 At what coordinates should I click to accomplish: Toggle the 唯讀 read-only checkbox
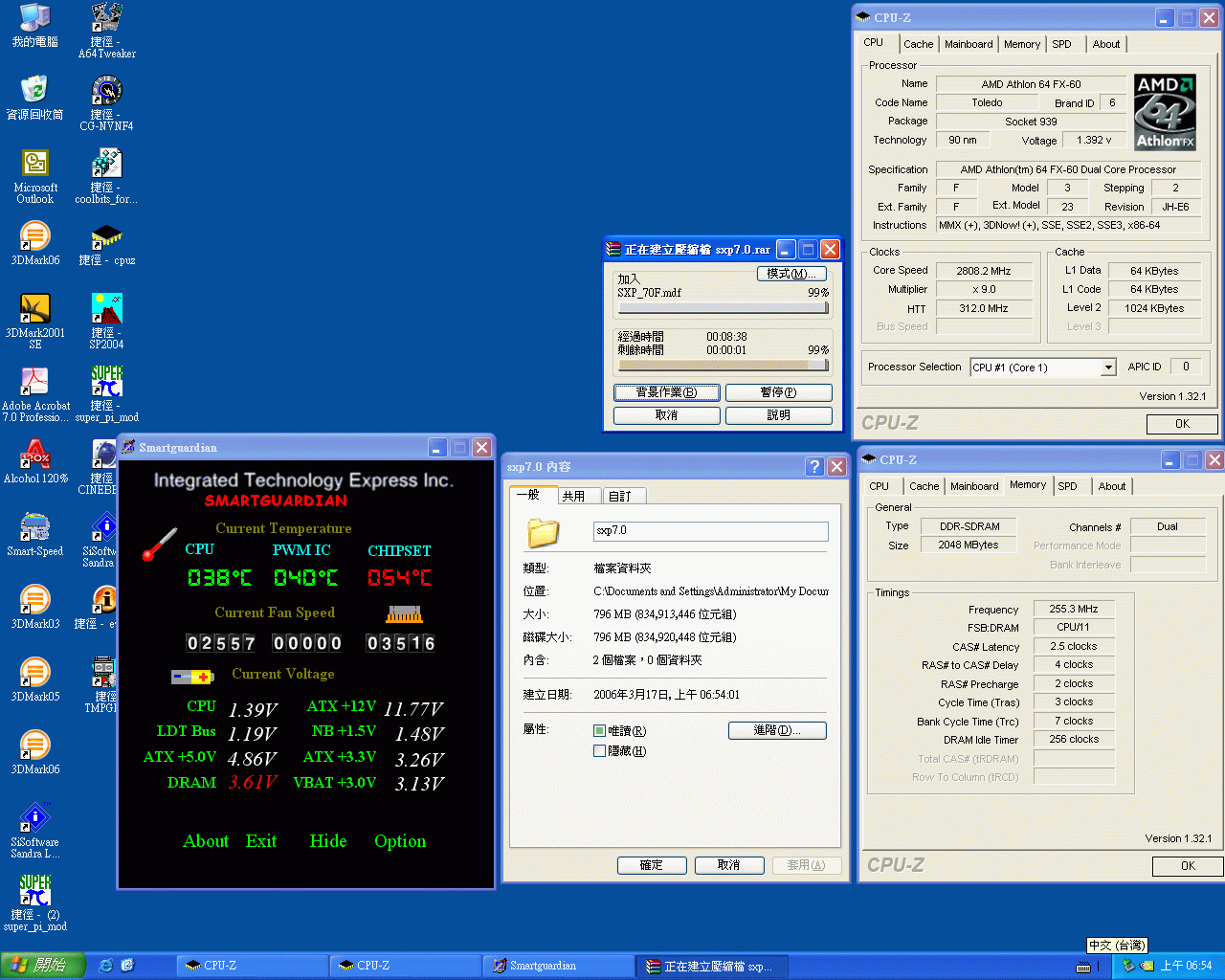click(599, 731)
